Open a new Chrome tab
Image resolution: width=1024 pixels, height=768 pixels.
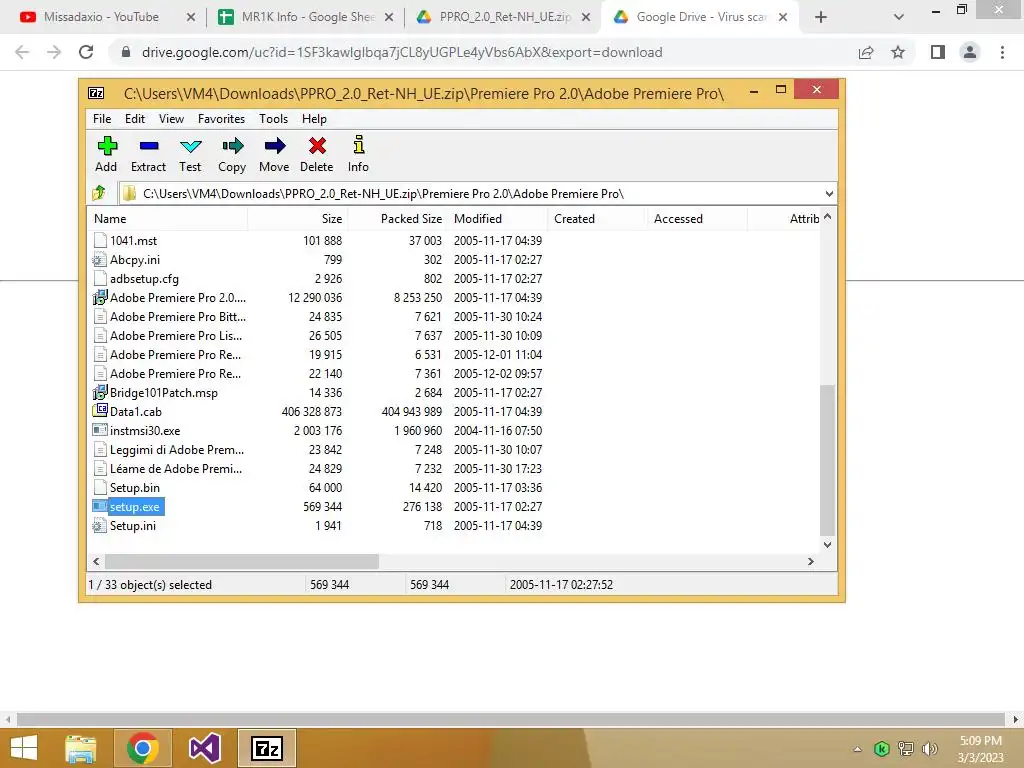point(821,18)
